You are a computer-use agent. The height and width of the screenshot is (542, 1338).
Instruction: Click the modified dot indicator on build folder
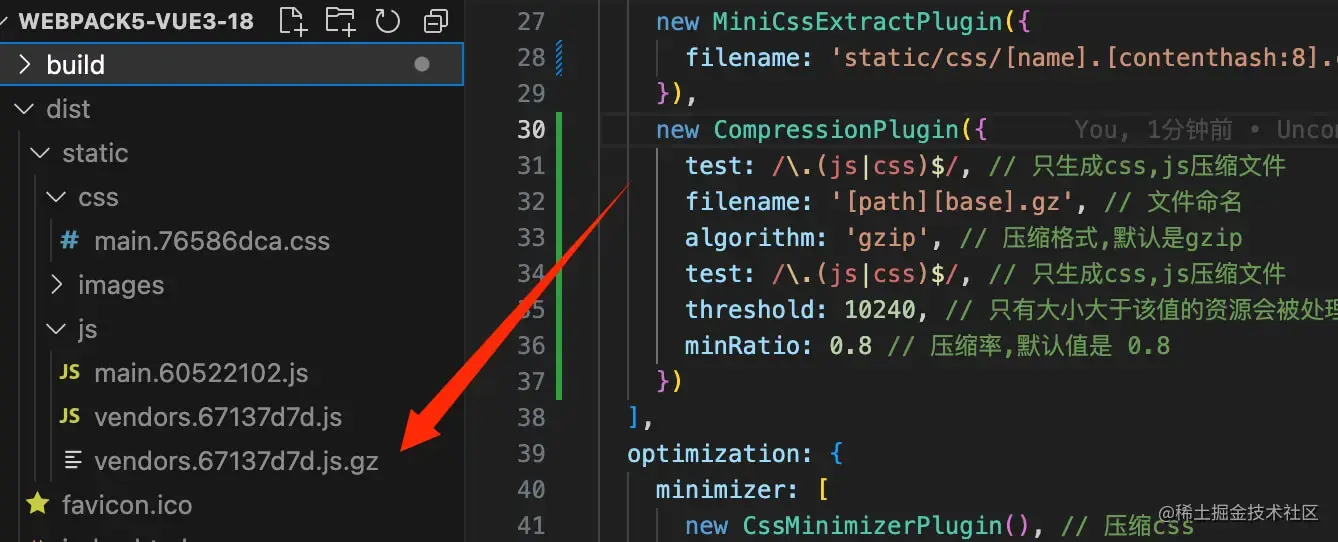[422, 64]
